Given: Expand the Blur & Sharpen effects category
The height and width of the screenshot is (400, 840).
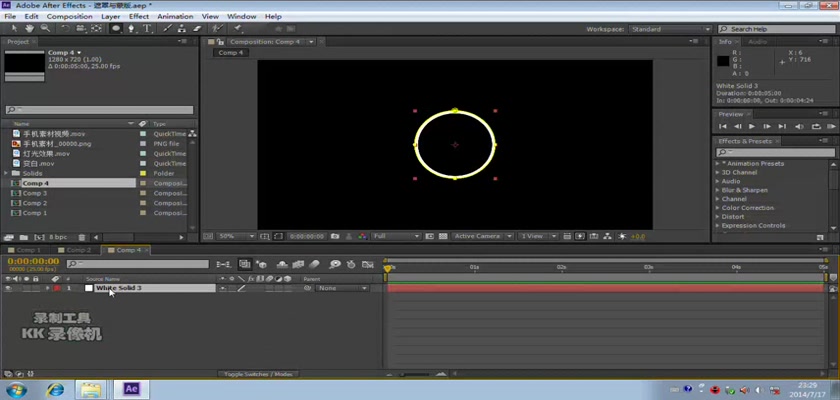Looking at the screenshot, I should pos(717,190).
